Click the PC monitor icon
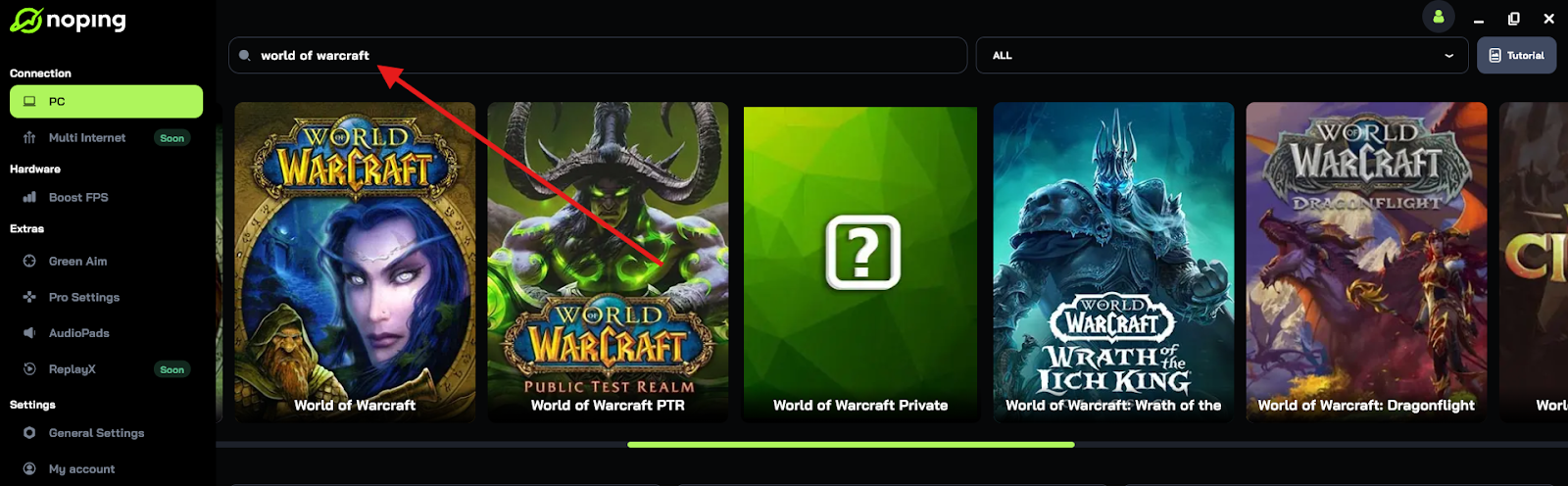 coord(29,101)
